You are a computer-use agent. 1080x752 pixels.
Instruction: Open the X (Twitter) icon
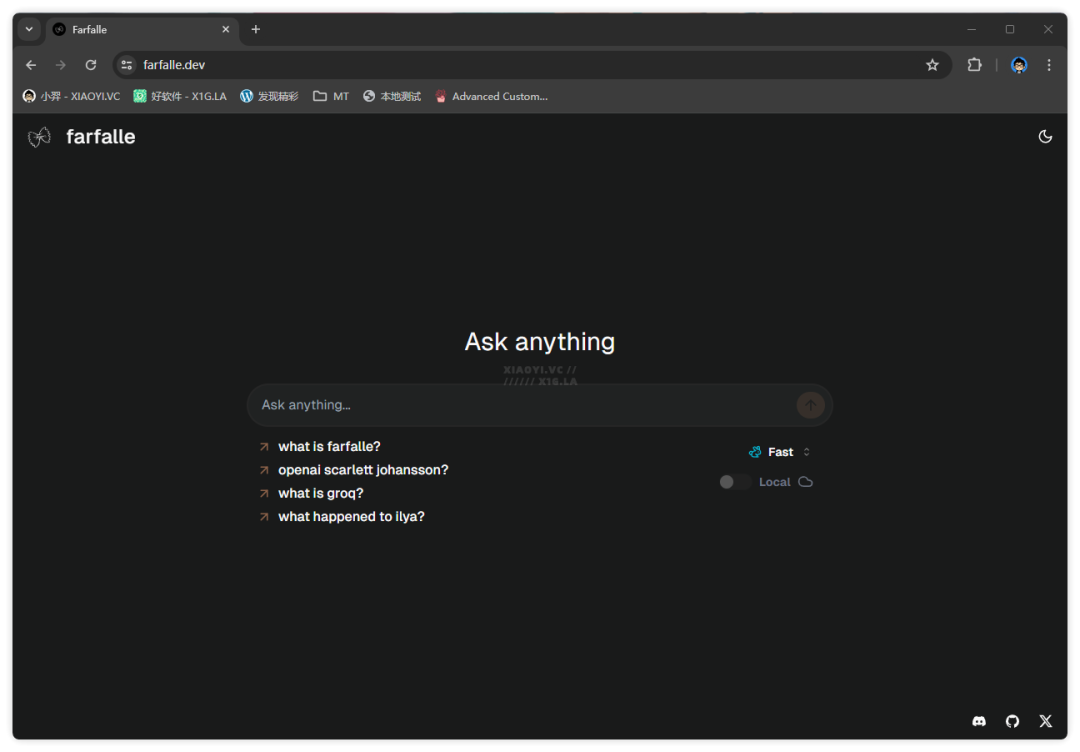coord(1045,721)
